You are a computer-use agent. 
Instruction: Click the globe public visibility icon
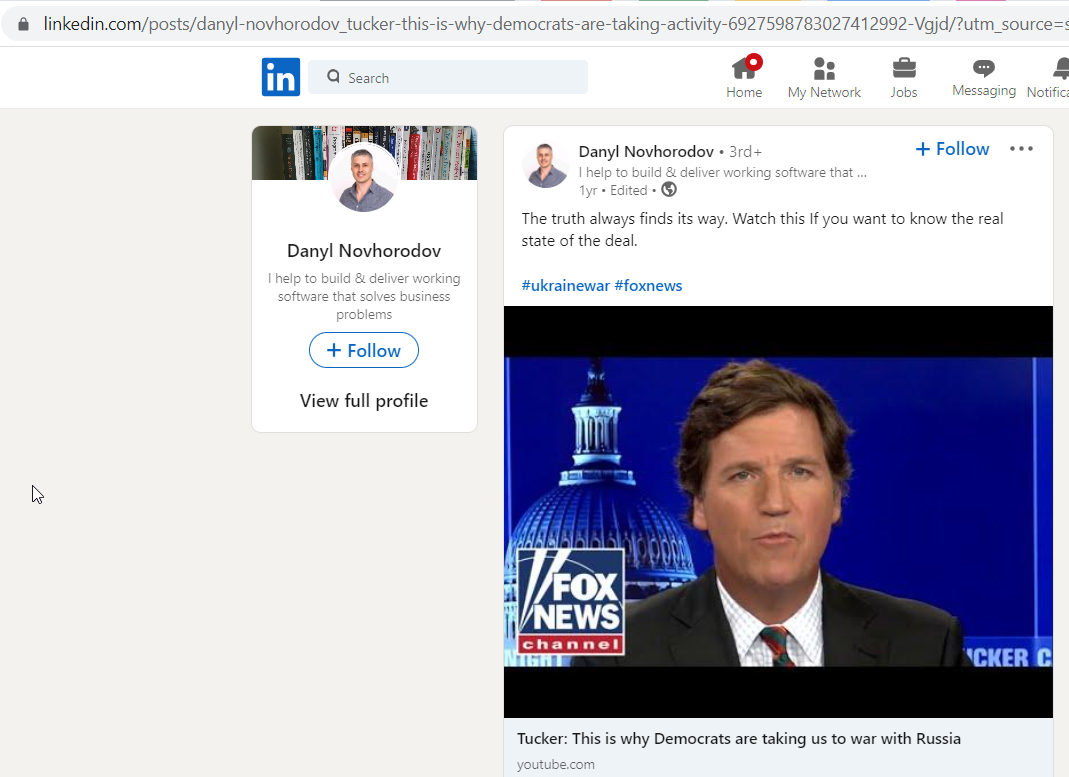point(669,189)
